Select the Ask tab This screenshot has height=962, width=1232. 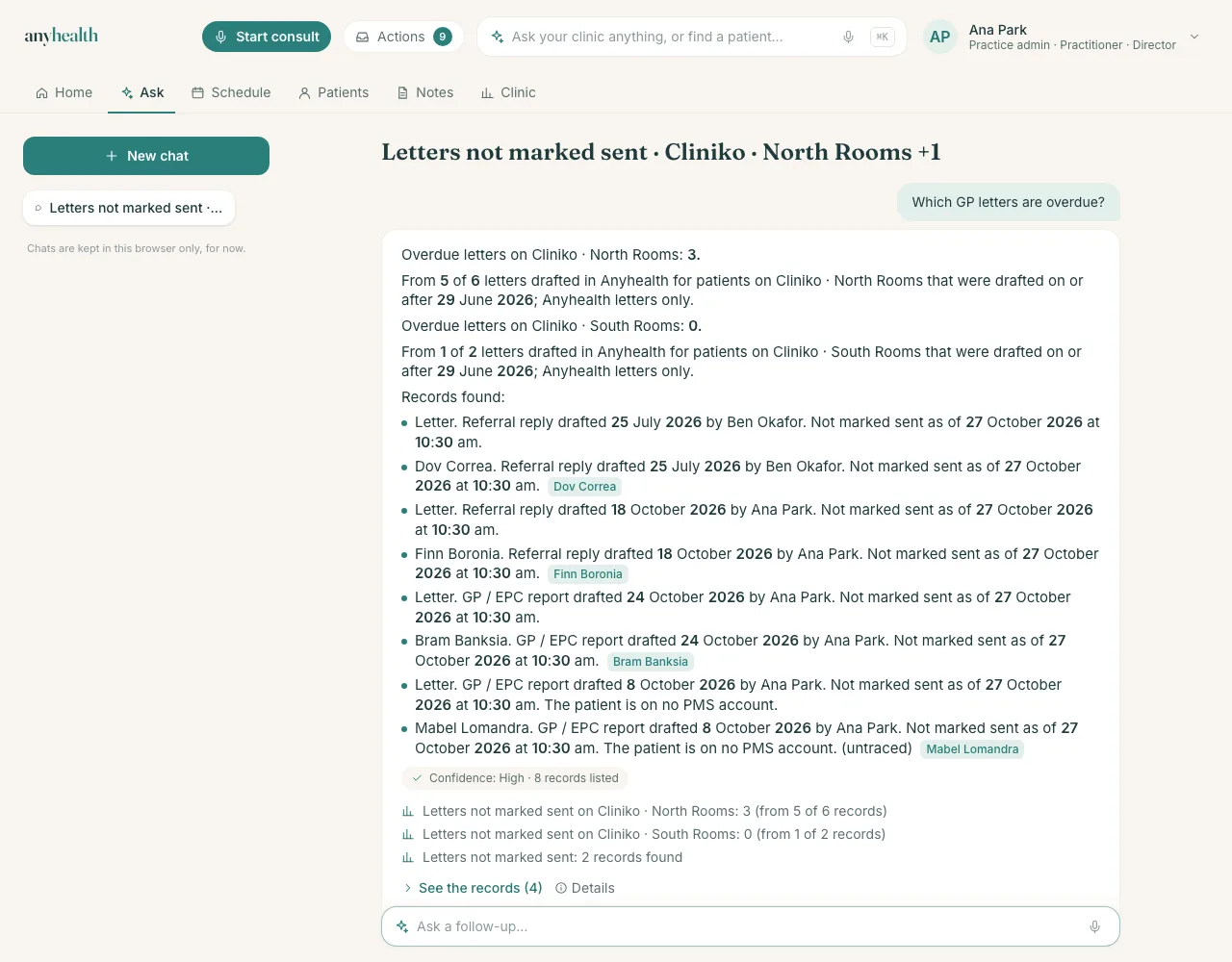tap(141, 92)
